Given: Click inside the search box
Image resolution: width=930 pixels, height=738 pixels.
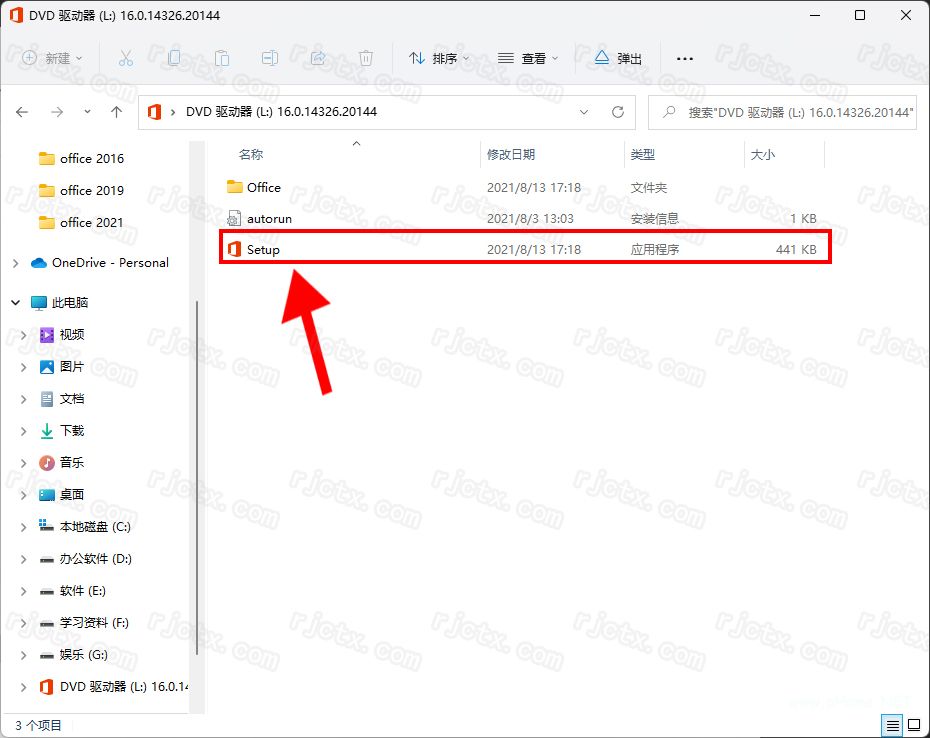Looking at the screenshot, I should tap(790, 112).
